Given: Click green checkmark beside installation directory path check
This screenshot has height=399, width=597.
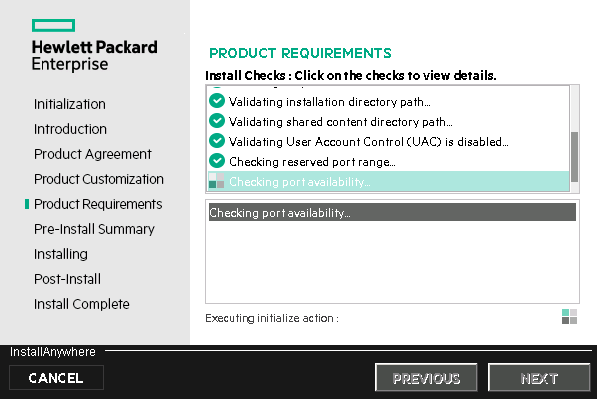Looking at the screenshot, I should click(x=217, y=101).
